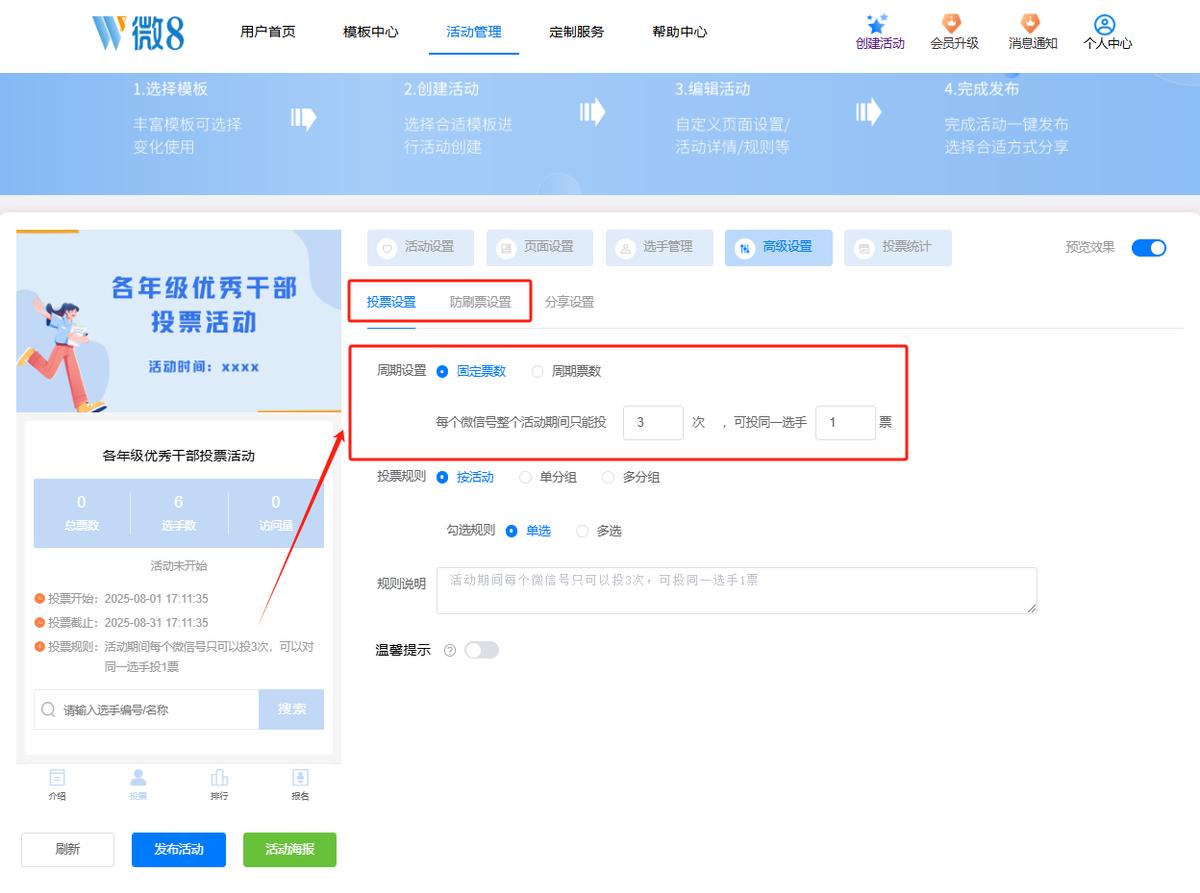The width and height of the screenshot is (1200, 893).
Task: Switch to the 活动设置 tab
Action: tap(421, 248)
